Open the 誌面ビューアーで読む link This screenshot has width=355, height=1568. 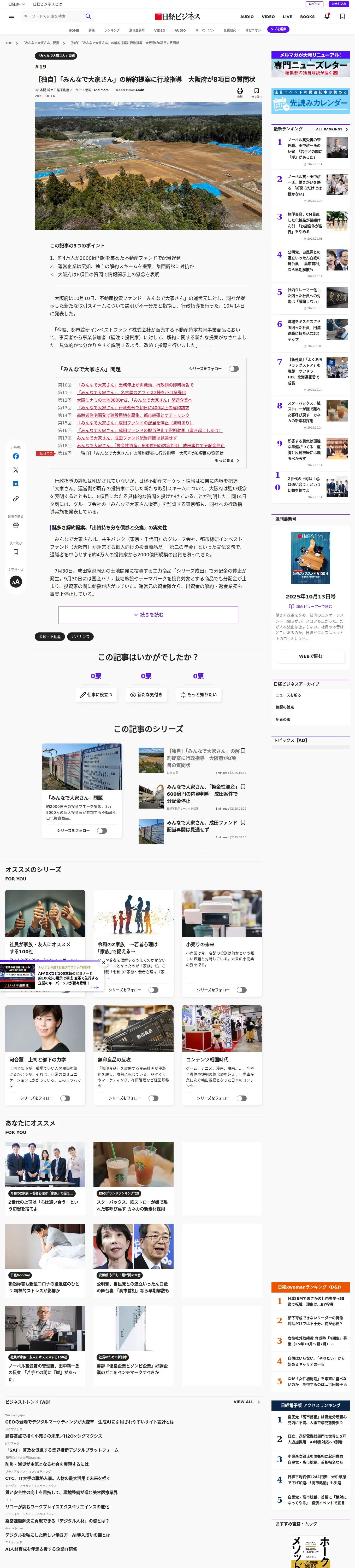click(x=311, y=606)
